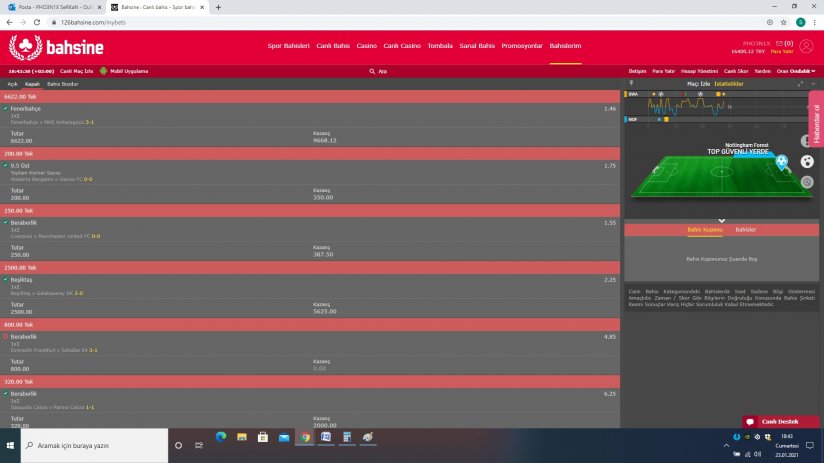Viewport: 824px width, 463px height.
Task: Open Chrome from taskbar
Action: click(x=305, y=437)
